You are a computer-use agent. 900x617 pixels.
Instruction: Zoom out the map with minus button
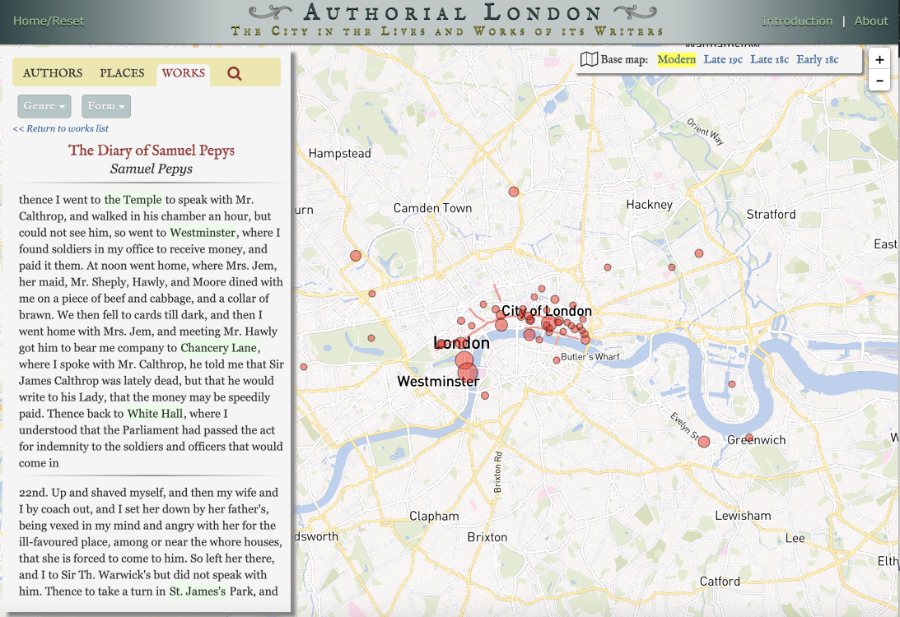click(x=879, y=81)
